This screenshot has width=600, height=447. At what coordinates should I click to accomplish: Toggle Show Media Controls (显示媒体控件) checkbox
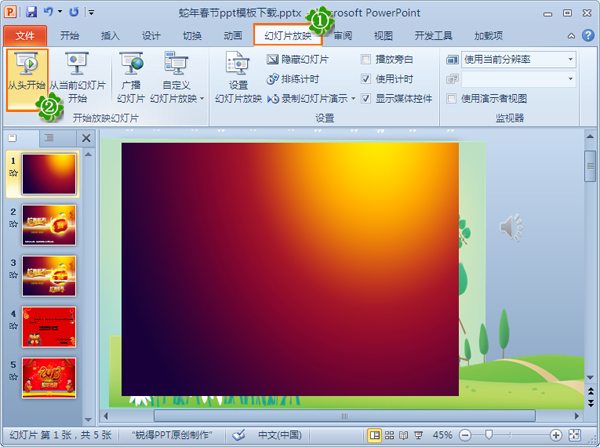pos(366,99)
